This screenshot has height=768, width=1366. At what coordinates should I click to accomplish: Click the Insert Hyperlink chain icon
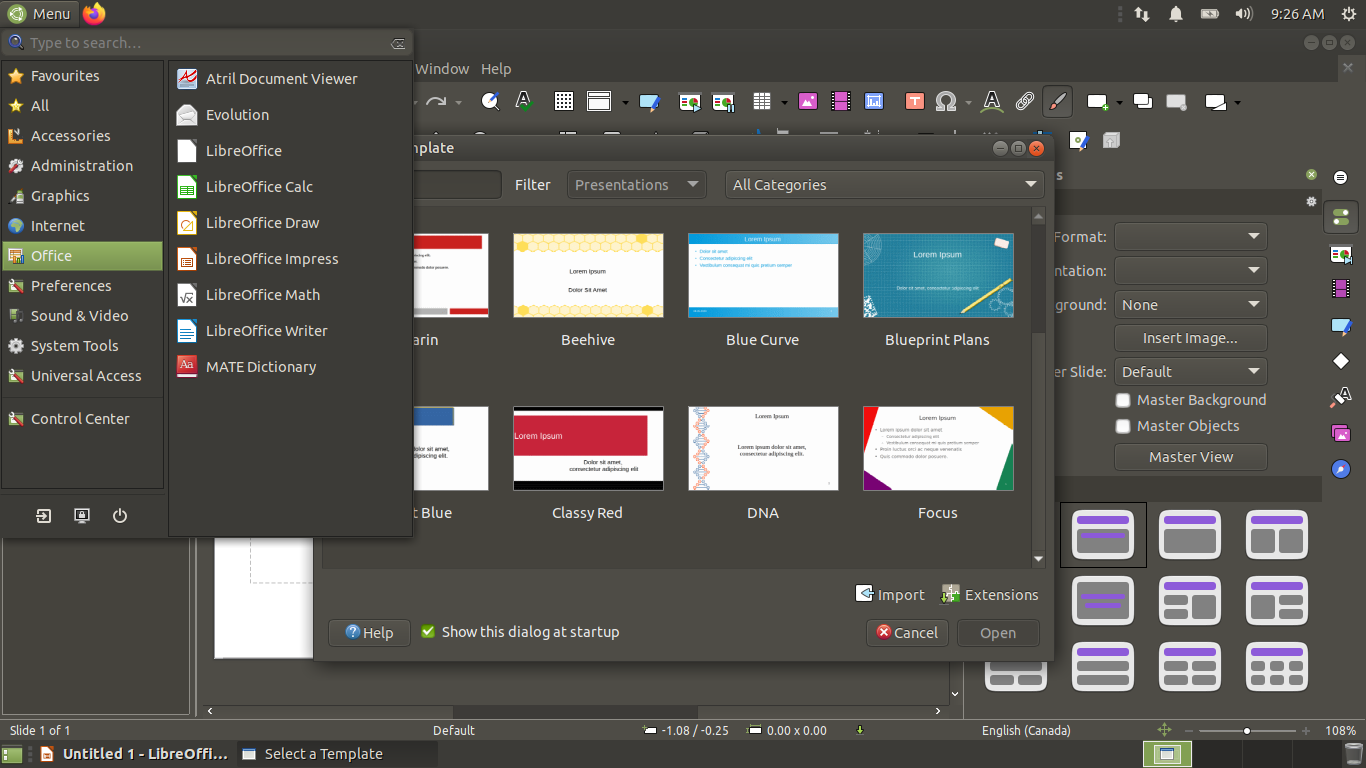(x=1024, y=101)
